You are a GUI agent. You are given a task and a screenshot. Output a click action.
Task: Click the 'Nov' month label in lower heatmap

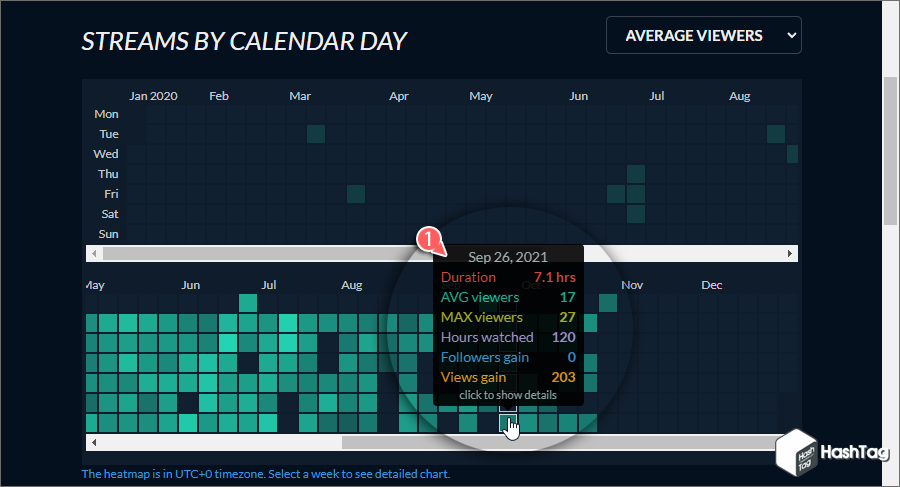pos(632,285)
